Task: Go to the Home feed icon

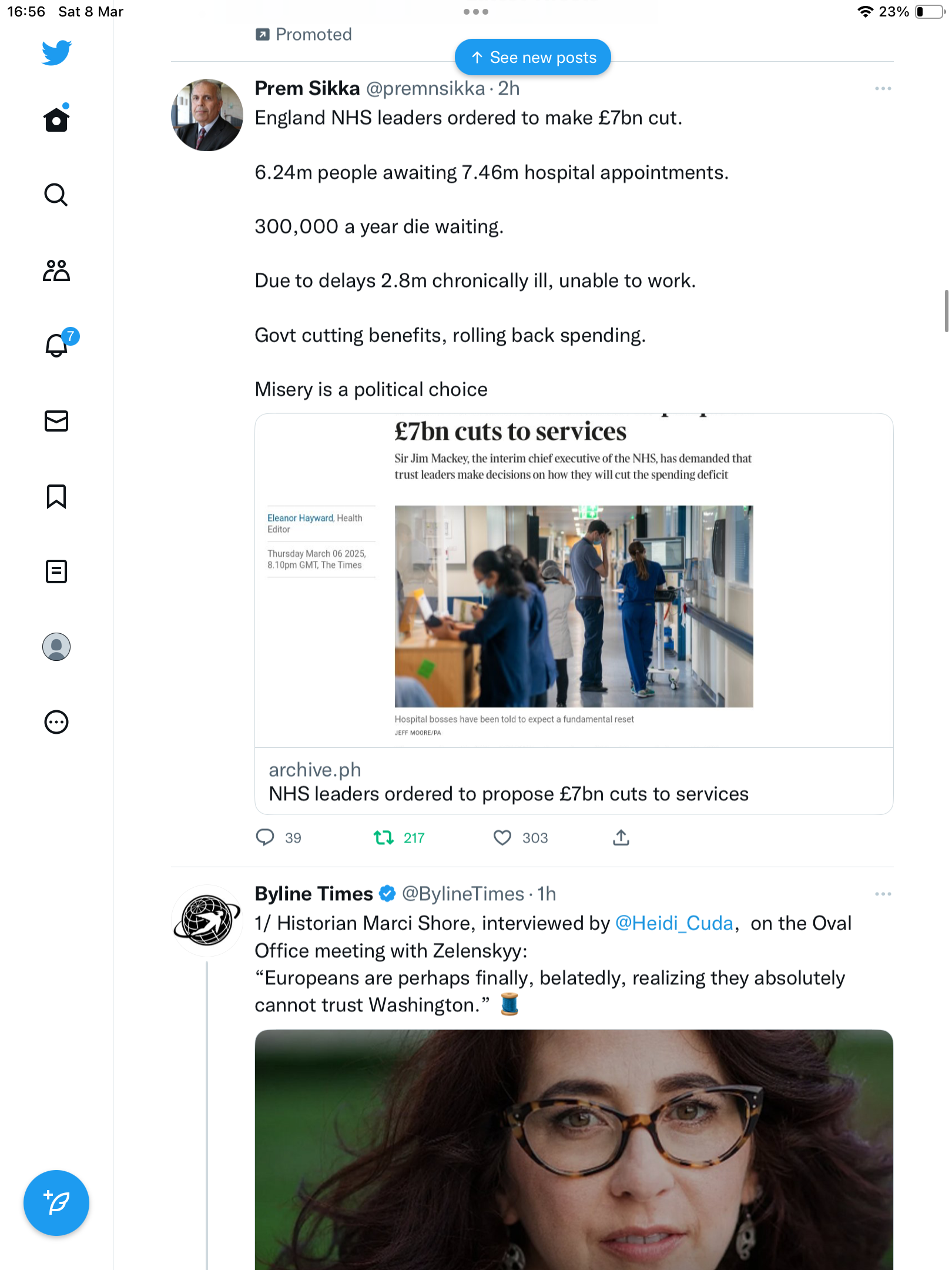Action: pos(56,119)
